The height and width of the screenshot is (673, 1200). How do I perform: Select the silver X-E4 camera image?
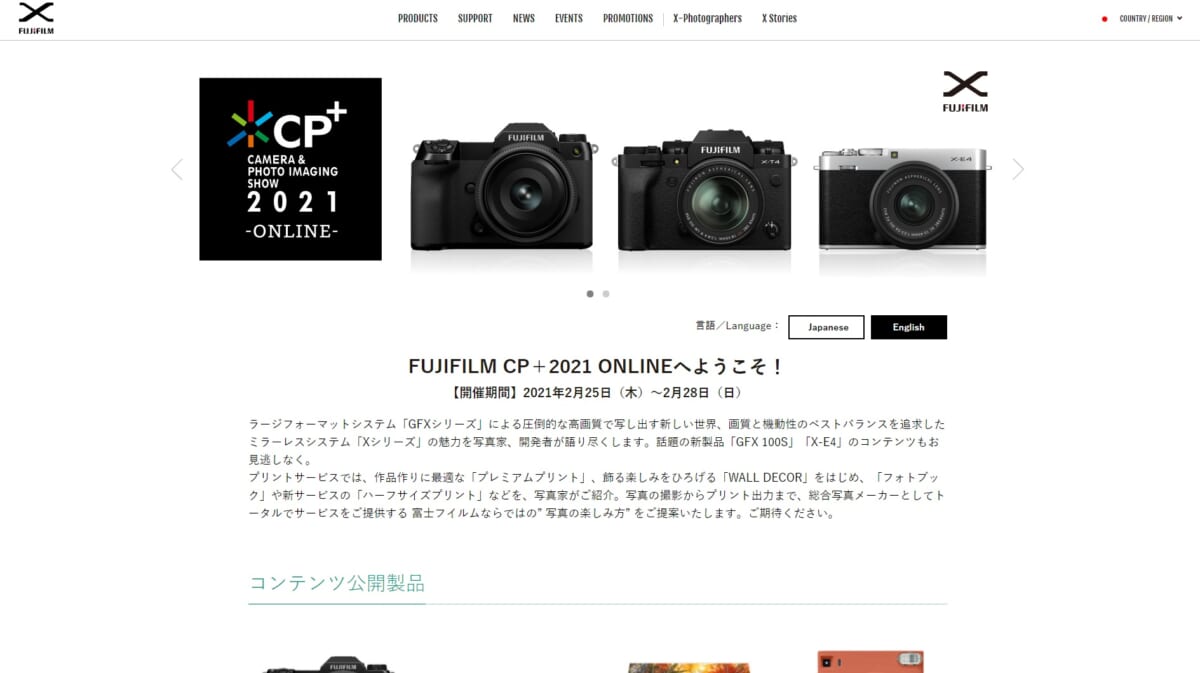(903, 199)
